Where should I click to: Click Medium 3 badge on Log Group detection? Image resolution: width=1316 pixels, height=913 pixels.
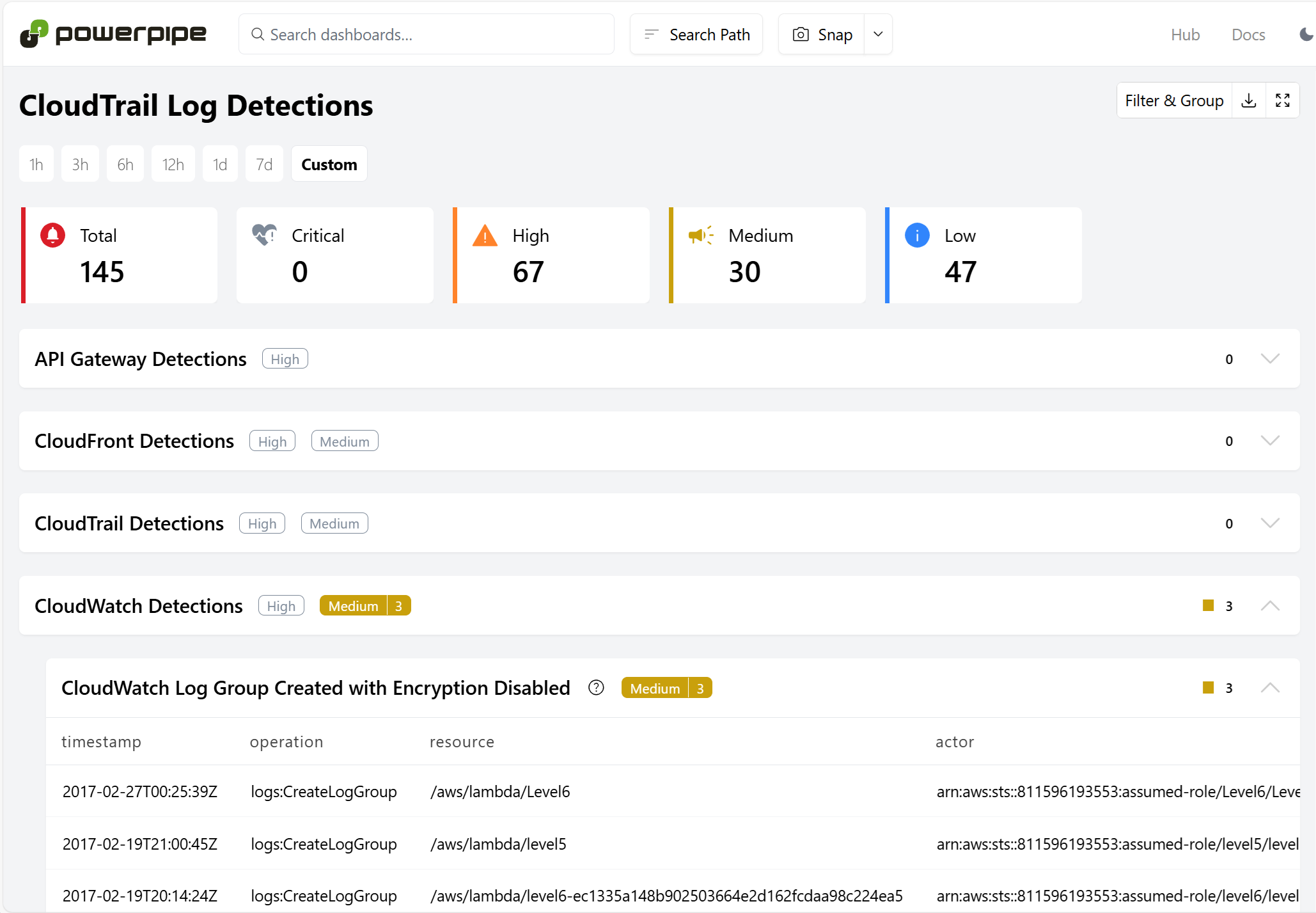pos(667,688)
